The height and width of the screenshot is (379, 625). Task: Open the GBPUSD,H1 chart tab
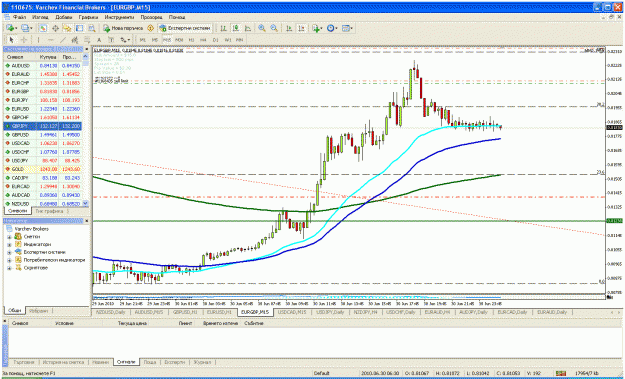point(185,312)
